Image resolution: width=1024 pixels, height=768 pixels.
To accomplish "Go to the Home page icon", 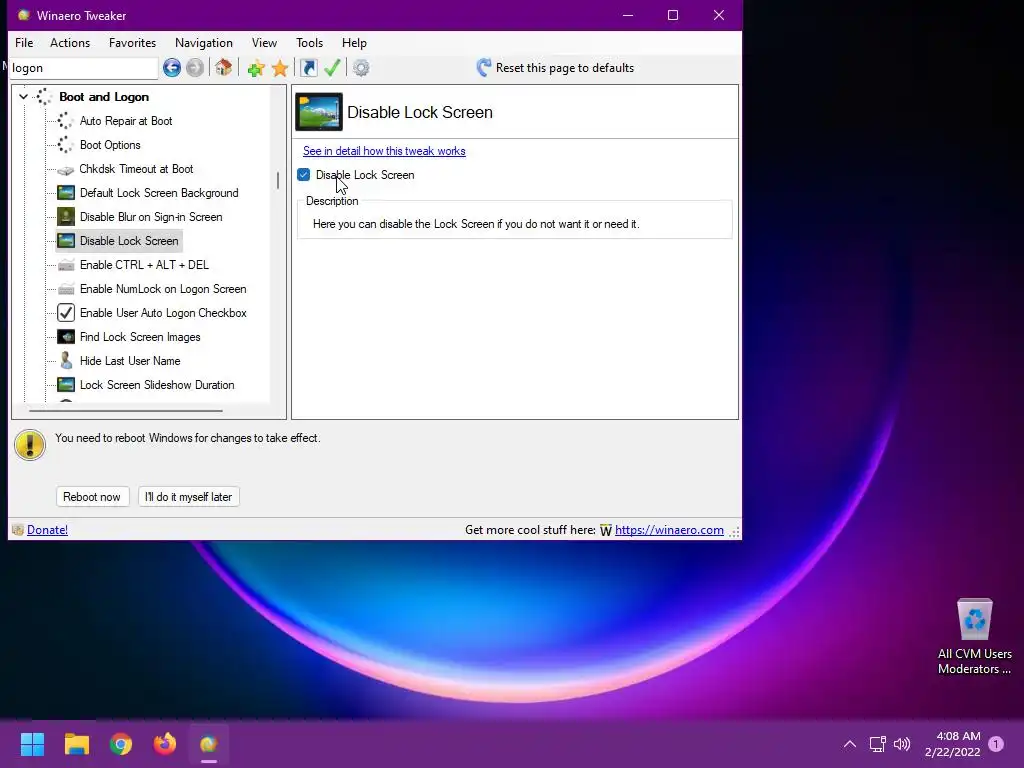I will tap(223, 67).
